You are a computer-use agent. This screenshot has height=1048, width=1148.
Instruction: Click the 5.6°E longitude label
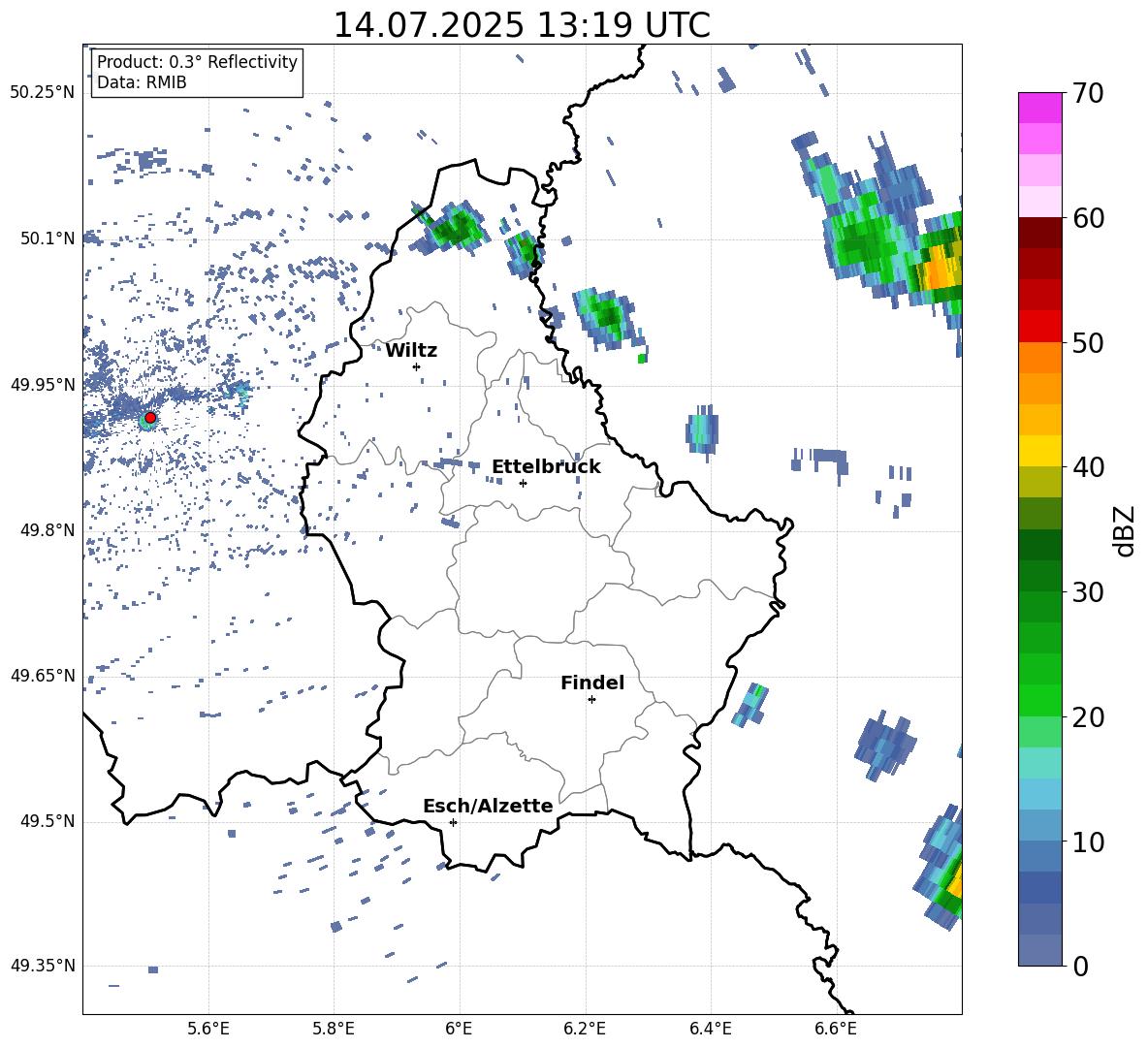pos(208,1029)
